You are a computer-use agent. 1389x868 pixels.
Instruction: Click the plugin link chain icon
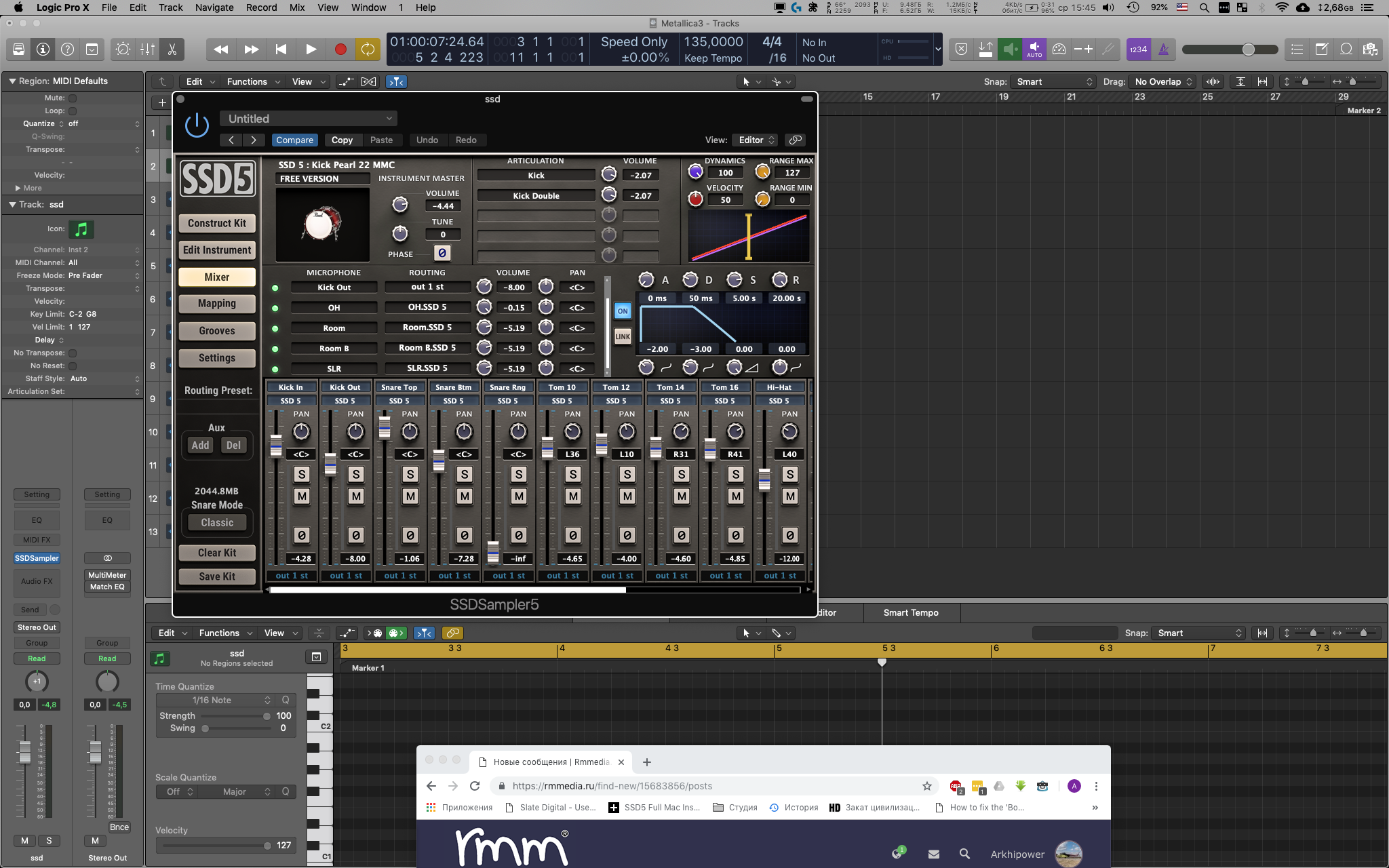[x=795, y=140]
